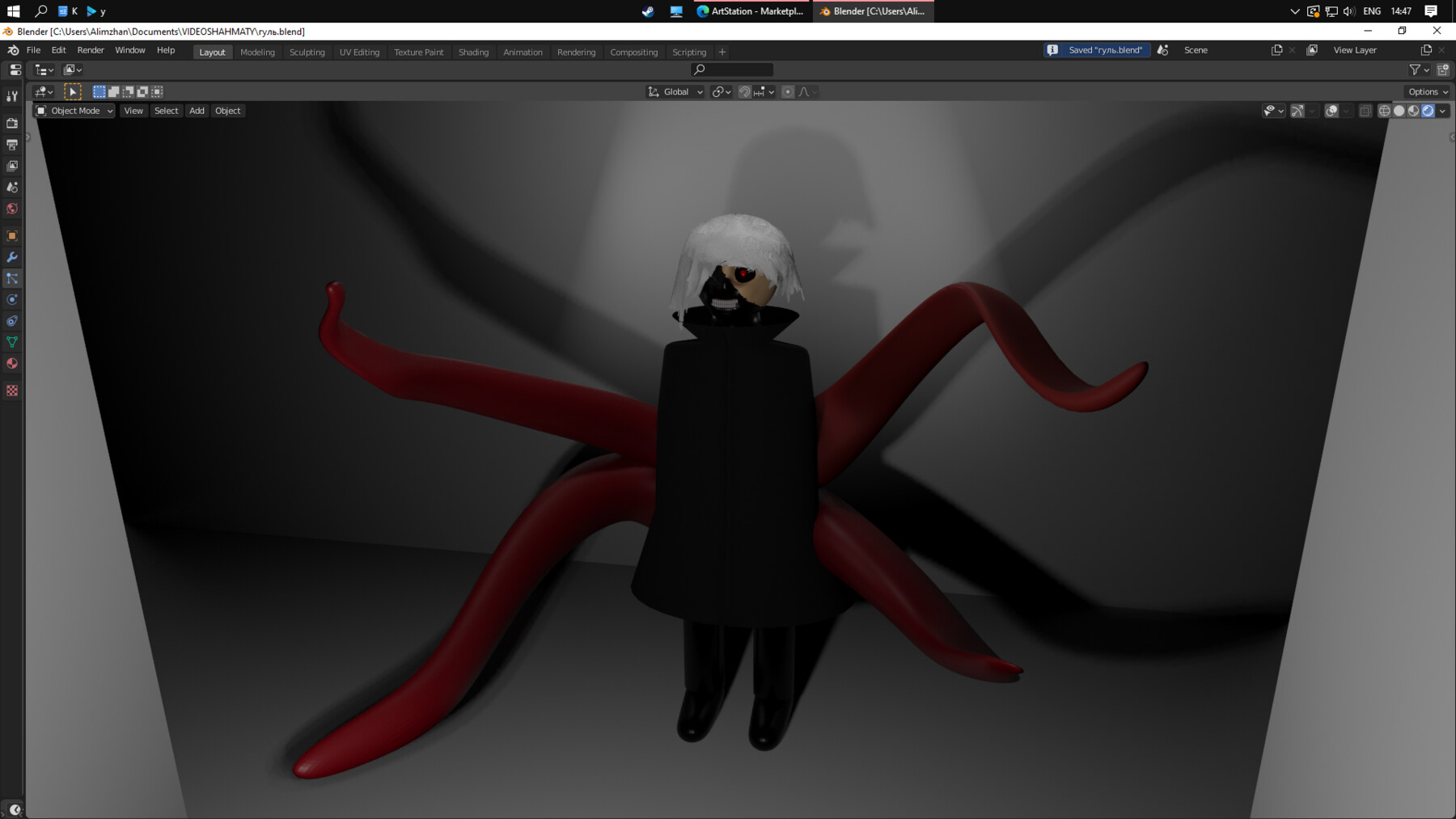
Task: Choose the Subtract Selection mode icon
Action: tap(129, 91)
